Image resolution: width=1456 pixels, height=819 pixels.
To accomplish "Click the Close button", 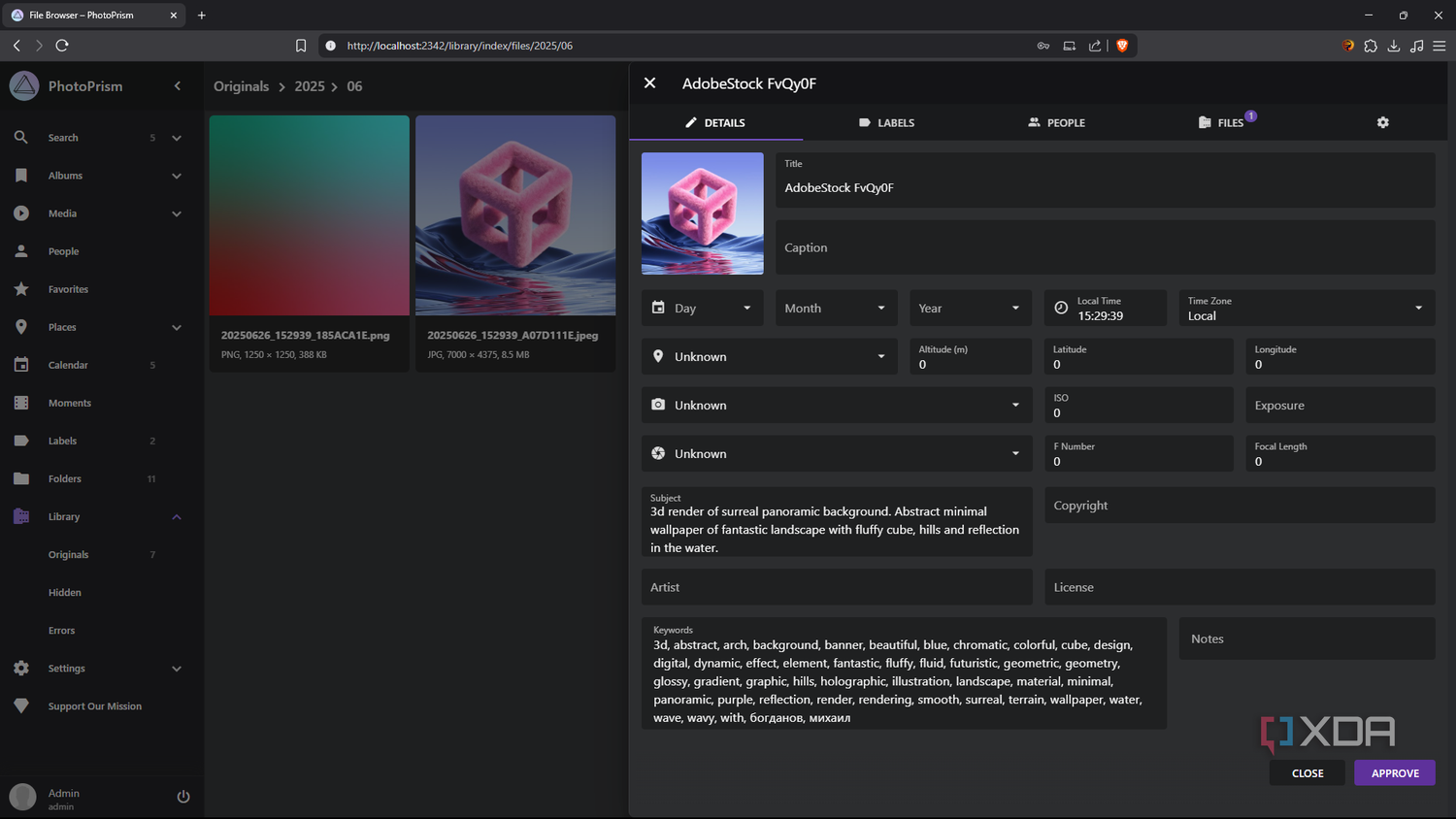I will click(1307, 773).
